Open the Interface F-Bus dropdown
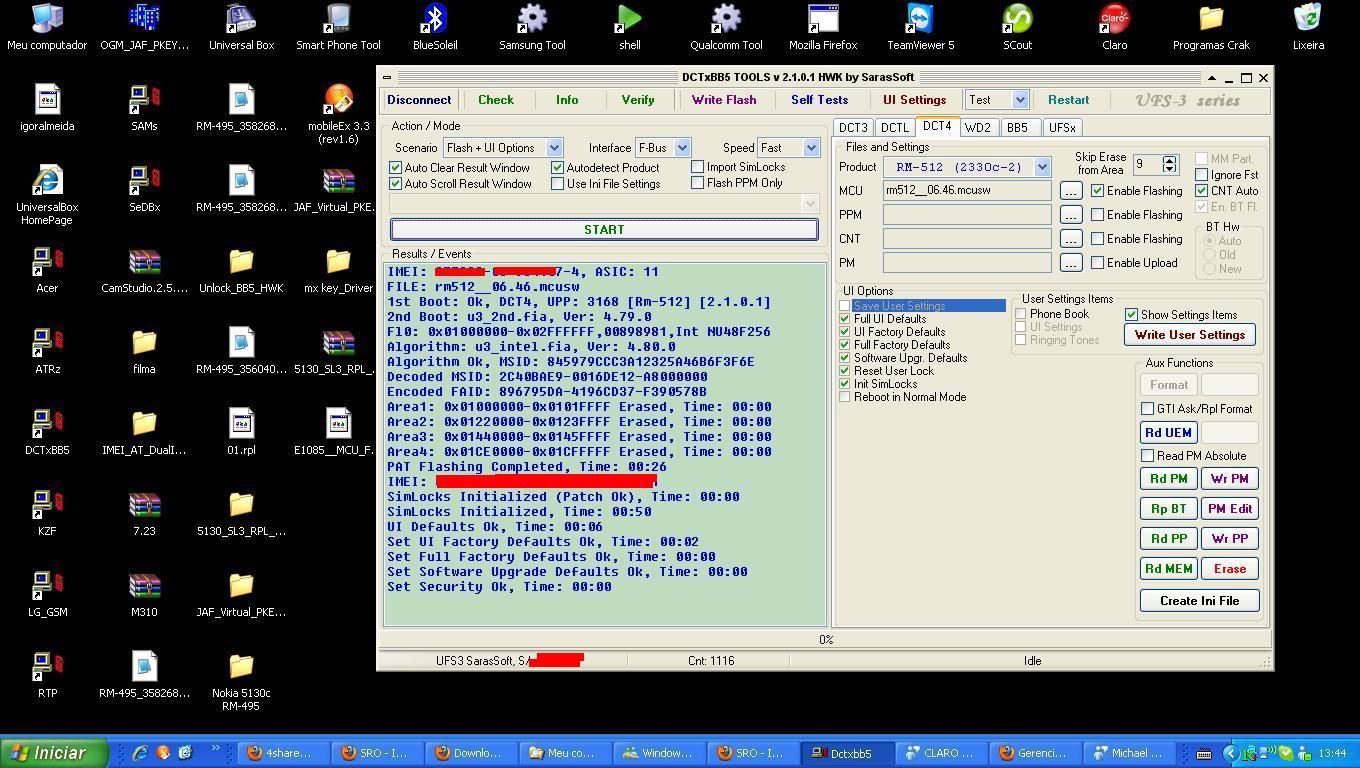This screenshot has height=768, width=1360. pyautogui.click(x=682, y=148)
